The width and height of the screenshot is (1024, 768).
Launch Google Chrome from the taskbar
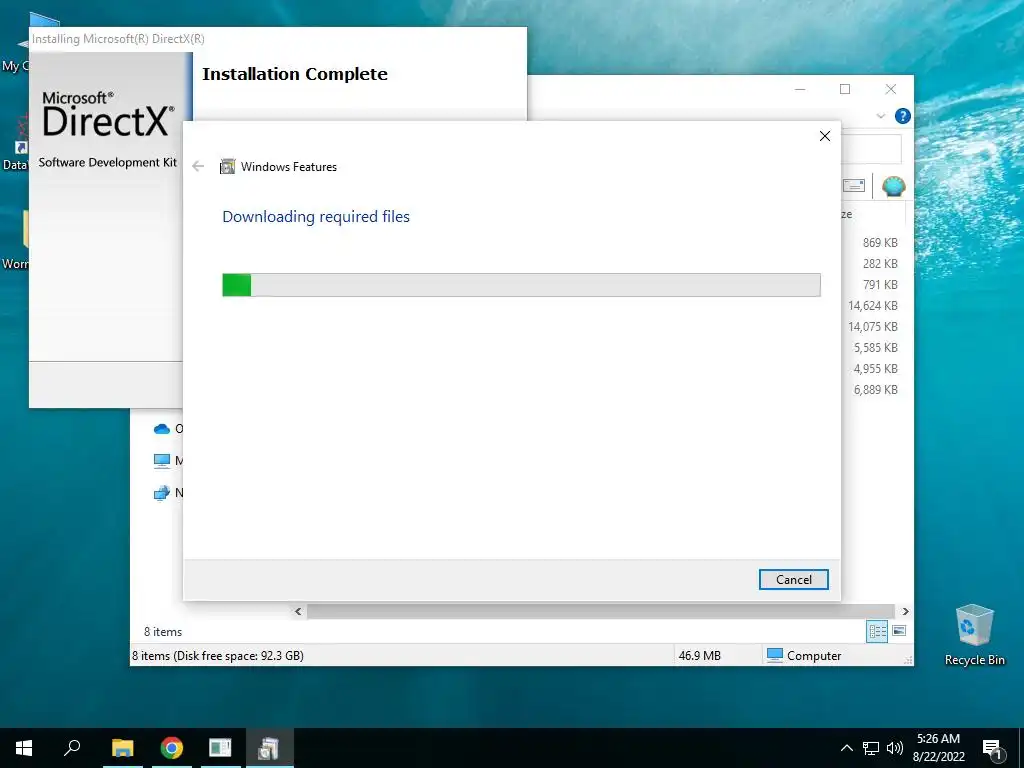click(172, 748)
